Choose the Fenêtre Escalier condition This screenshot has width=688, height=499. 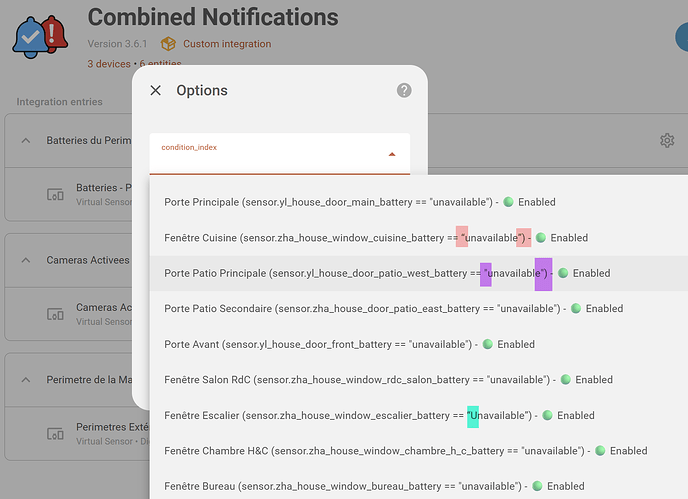pyautogui.click(x=379, y=415)
